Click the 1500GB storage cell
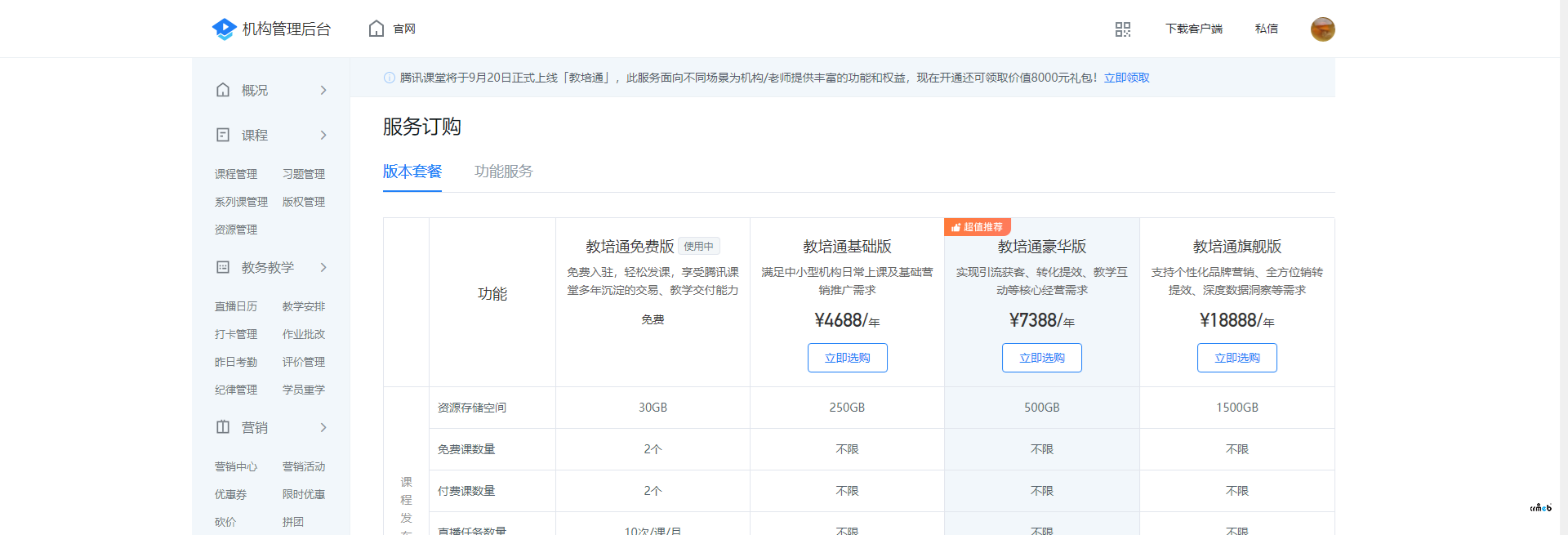 point(1237,408)
